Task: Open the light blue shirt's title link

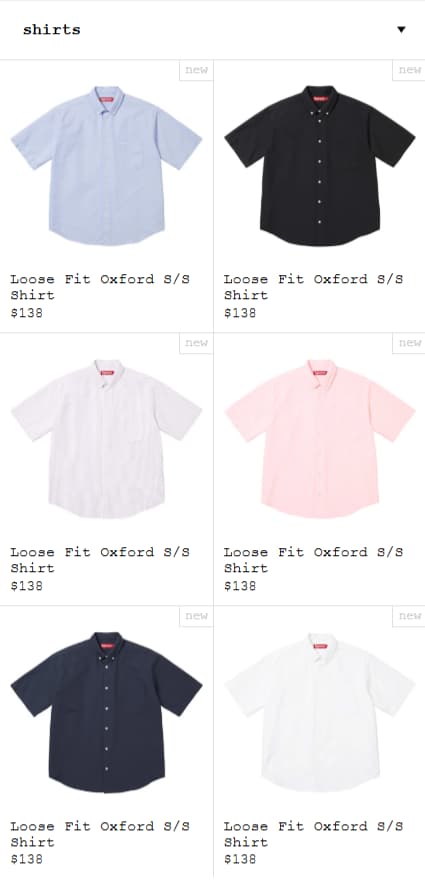Action: pos(100,287)
